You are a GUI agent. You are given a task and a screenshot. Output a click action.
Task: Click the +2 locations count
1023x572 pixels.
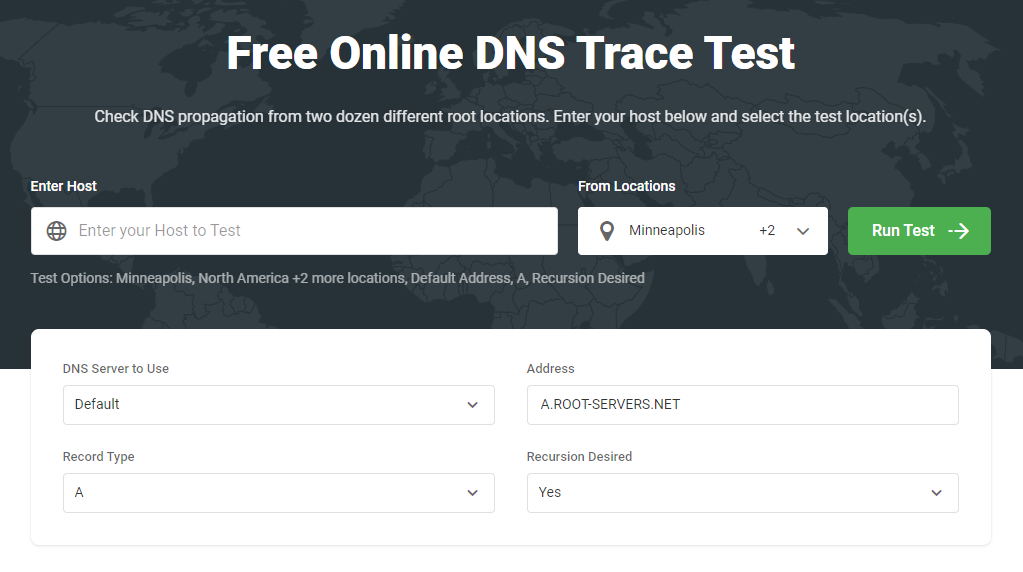[x=767, y=230]
